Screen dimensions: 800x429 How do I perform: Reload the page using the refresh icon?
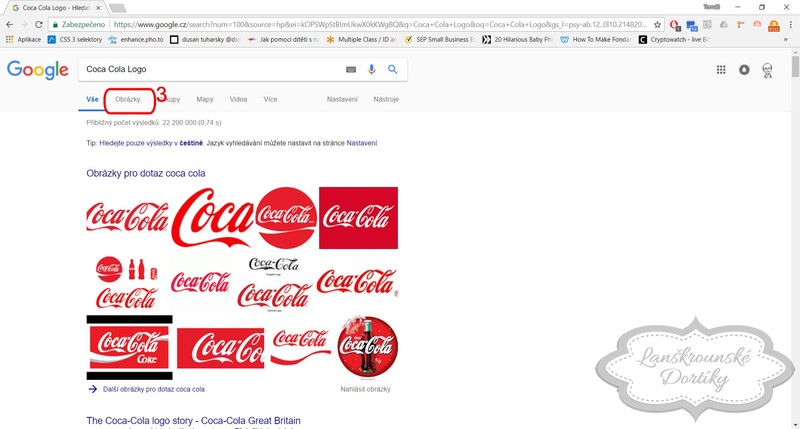tap(40, 24)
